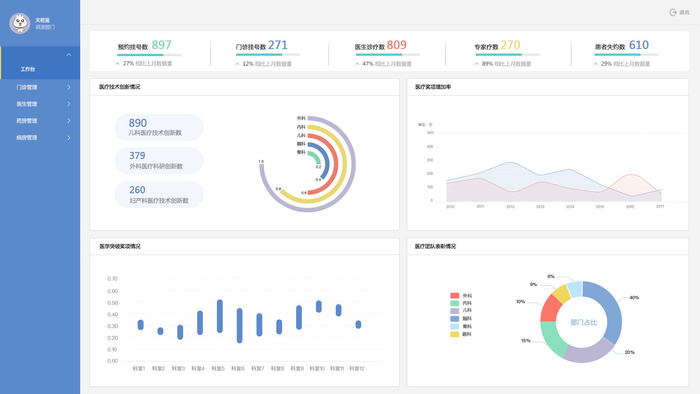Expand the 医生管理 menu chevron
This screenshot has height=394, width=700.
(x=69, y=104)
